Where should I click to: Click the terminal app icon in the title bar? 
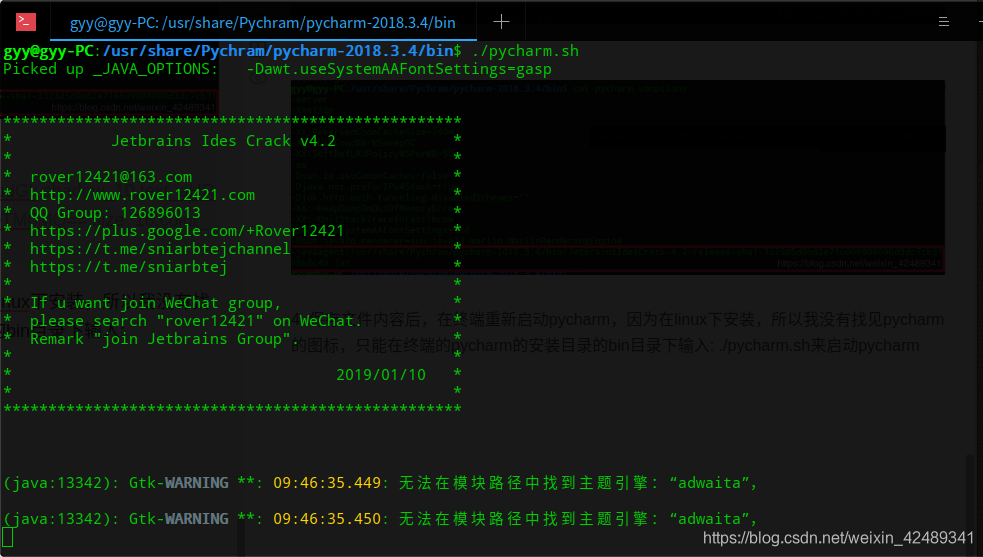click(x=26, y=22)
